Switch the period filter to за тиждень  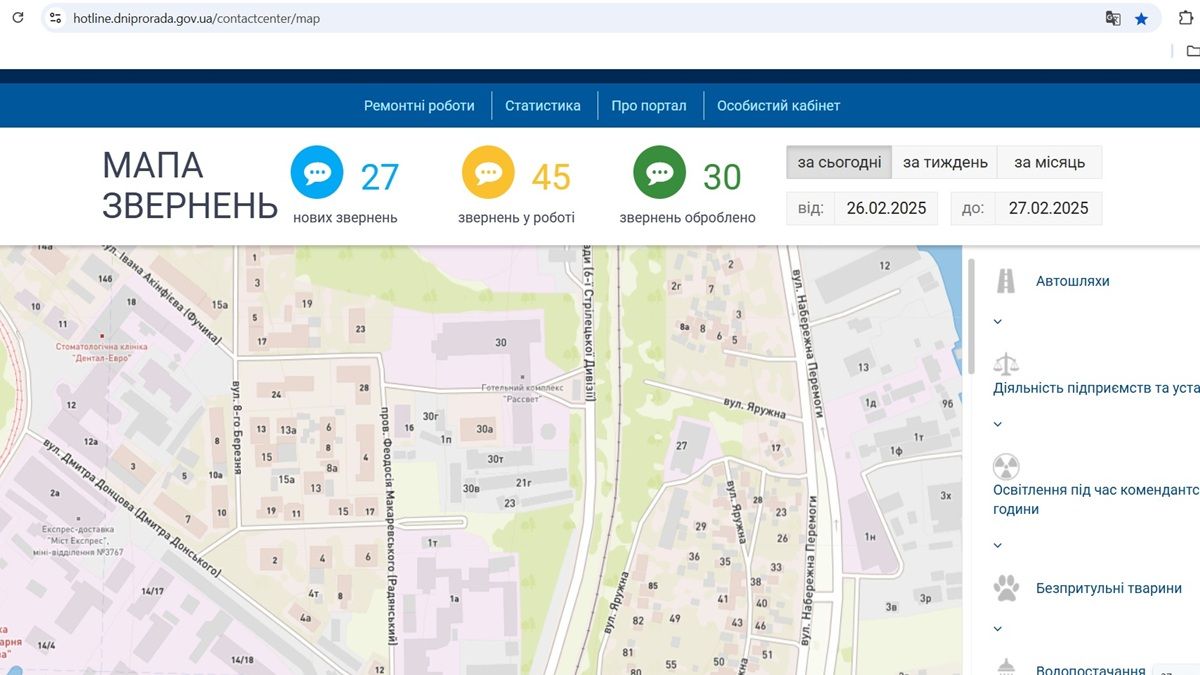pos(945,162)
